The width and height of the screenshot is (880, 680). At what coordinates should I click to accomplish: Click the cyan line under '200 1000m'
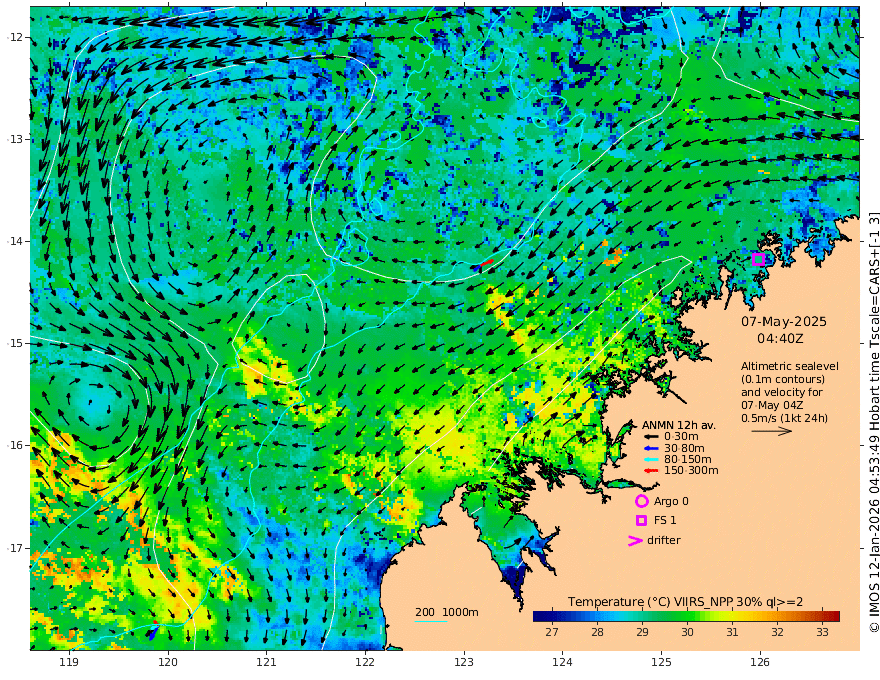[x=430, y=621]
